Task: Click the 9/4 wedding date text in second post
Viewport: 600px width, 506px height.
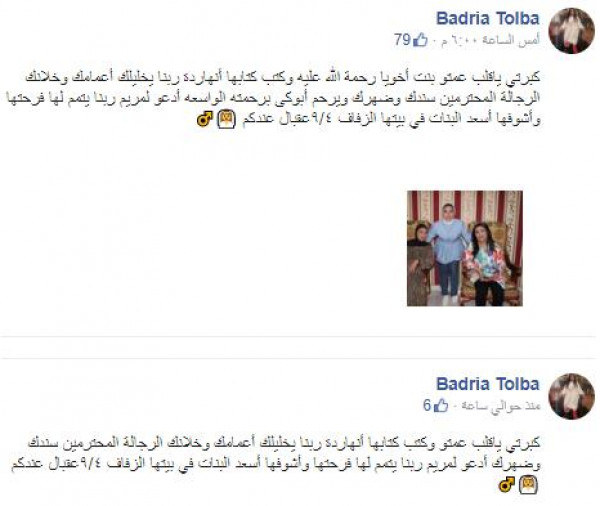Action: tap(93, 464)
